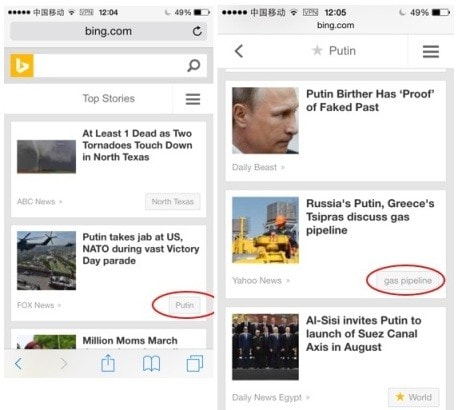The width and height of the screenshot is (458, 410).
Task: Open Daily News Egypt source link
Action: click(271, 397)
